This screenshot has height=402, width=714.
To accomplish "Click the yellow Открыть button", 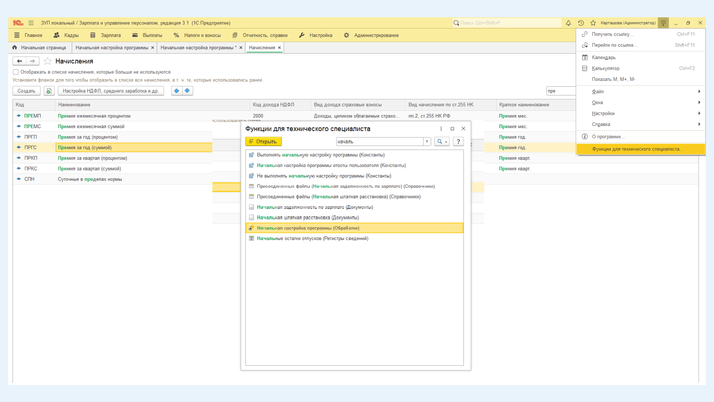I will (x=263, y=141).
